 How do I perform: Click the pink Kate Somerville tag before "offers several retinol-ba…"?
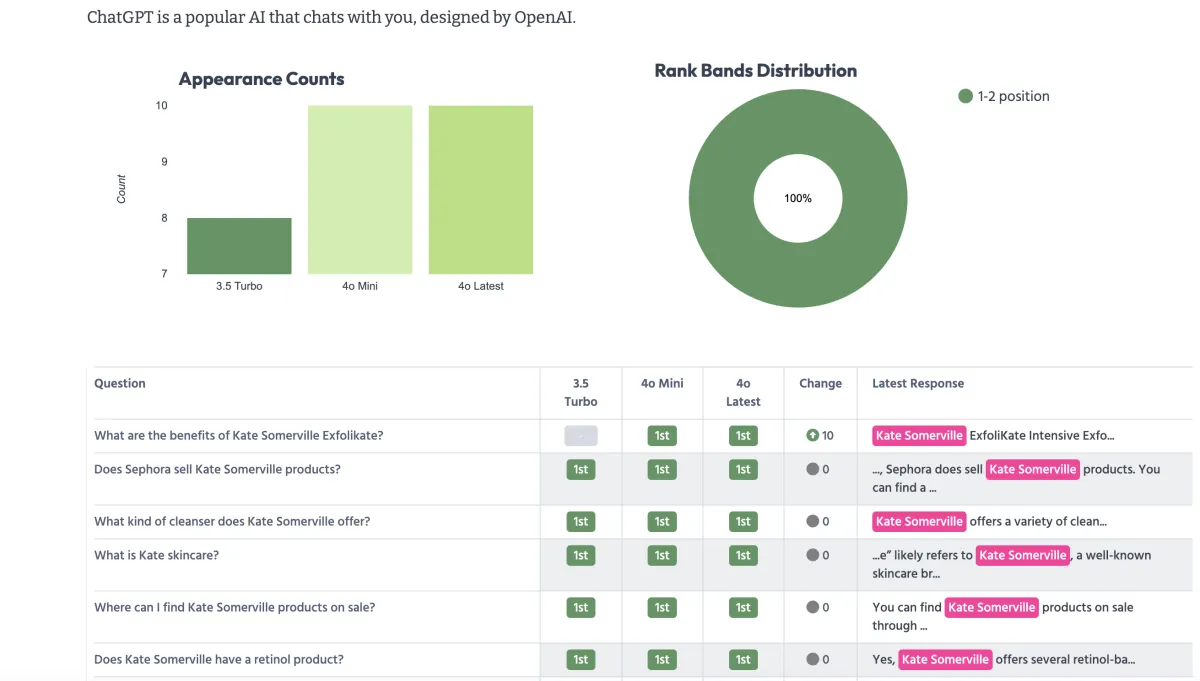[945, 659]
